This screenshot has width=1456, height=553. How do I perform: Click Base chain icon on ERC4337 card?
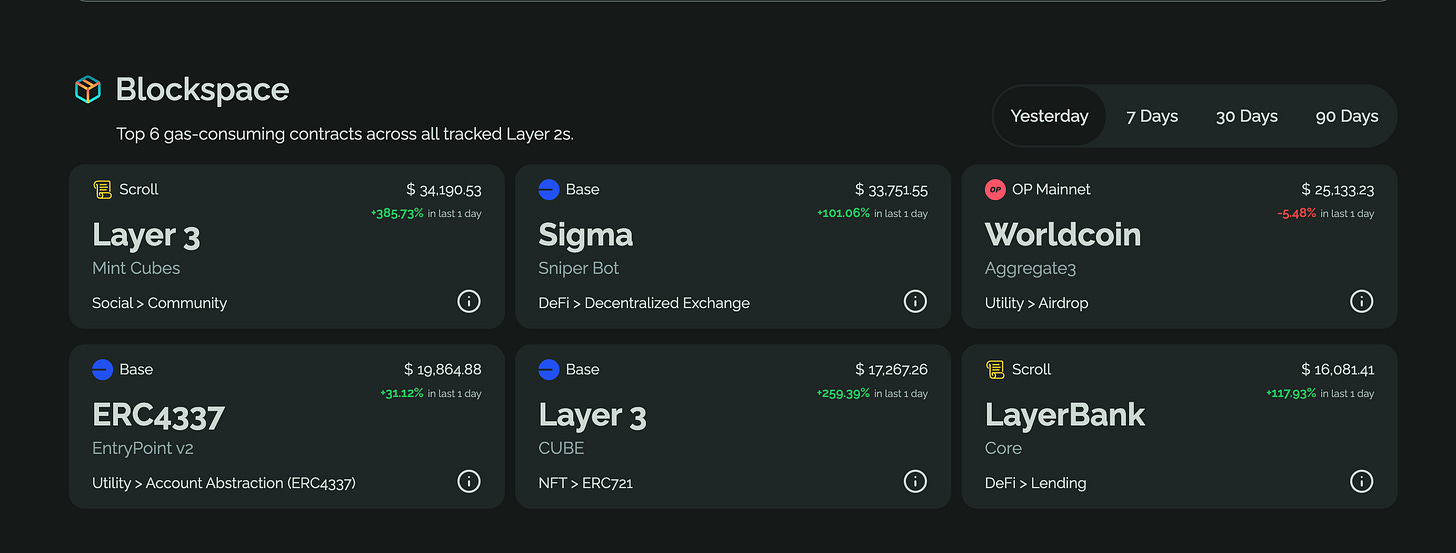pos(102,369)
